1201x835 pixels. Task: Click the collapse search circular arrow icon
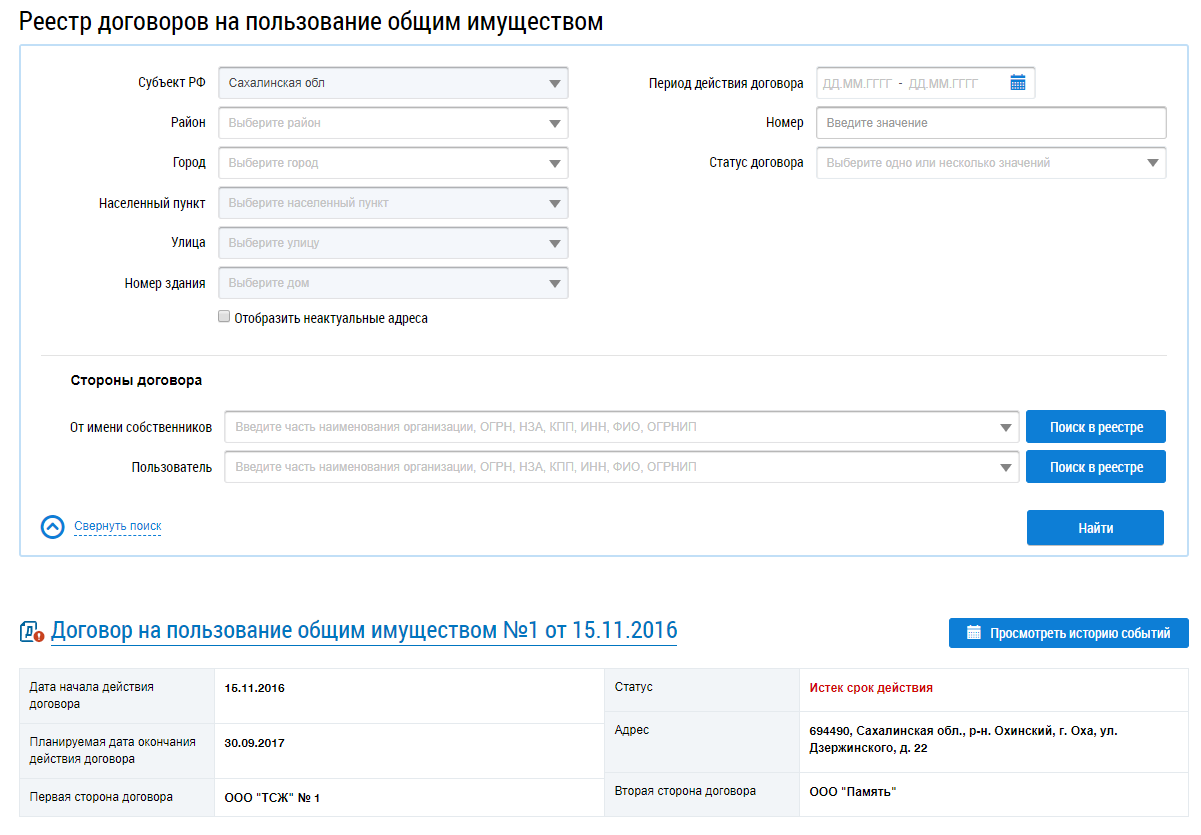[x=53, y=527]
